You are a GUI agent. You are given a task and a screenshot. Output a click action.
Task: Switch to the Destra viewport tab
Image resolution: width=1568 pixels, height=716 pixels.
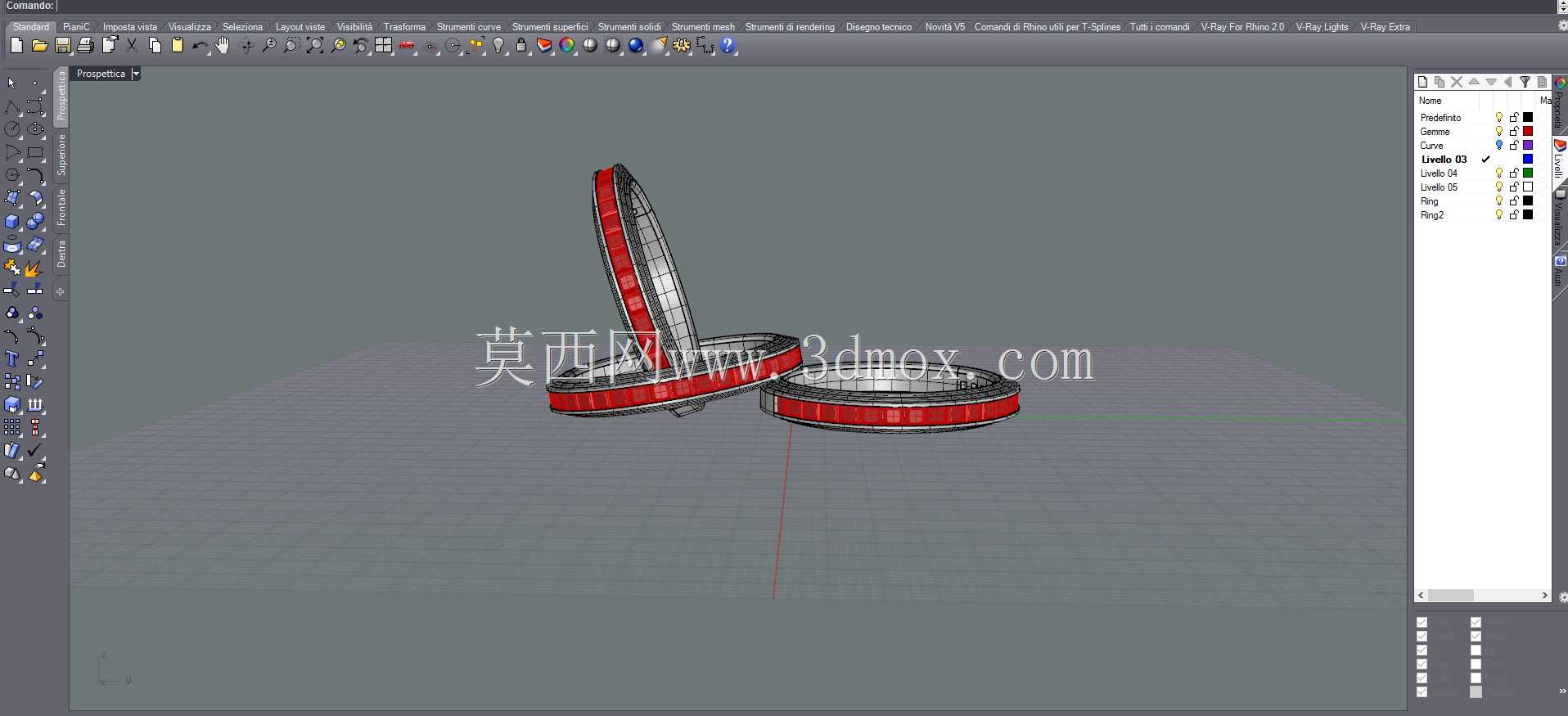click(61, 254)
